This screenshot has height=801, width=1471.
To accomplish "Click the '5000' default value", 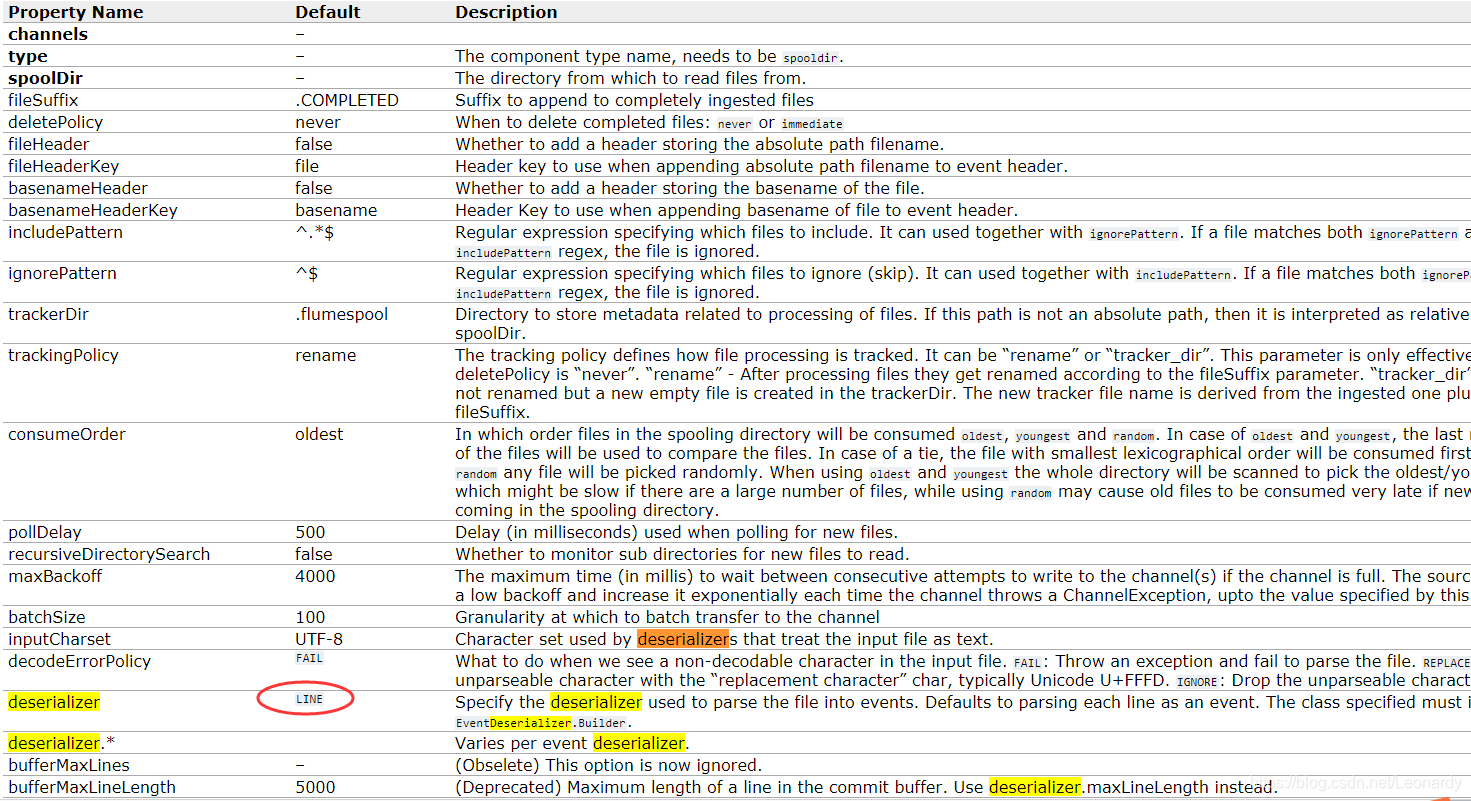I will pyautogui.click(x=316, y=787).
